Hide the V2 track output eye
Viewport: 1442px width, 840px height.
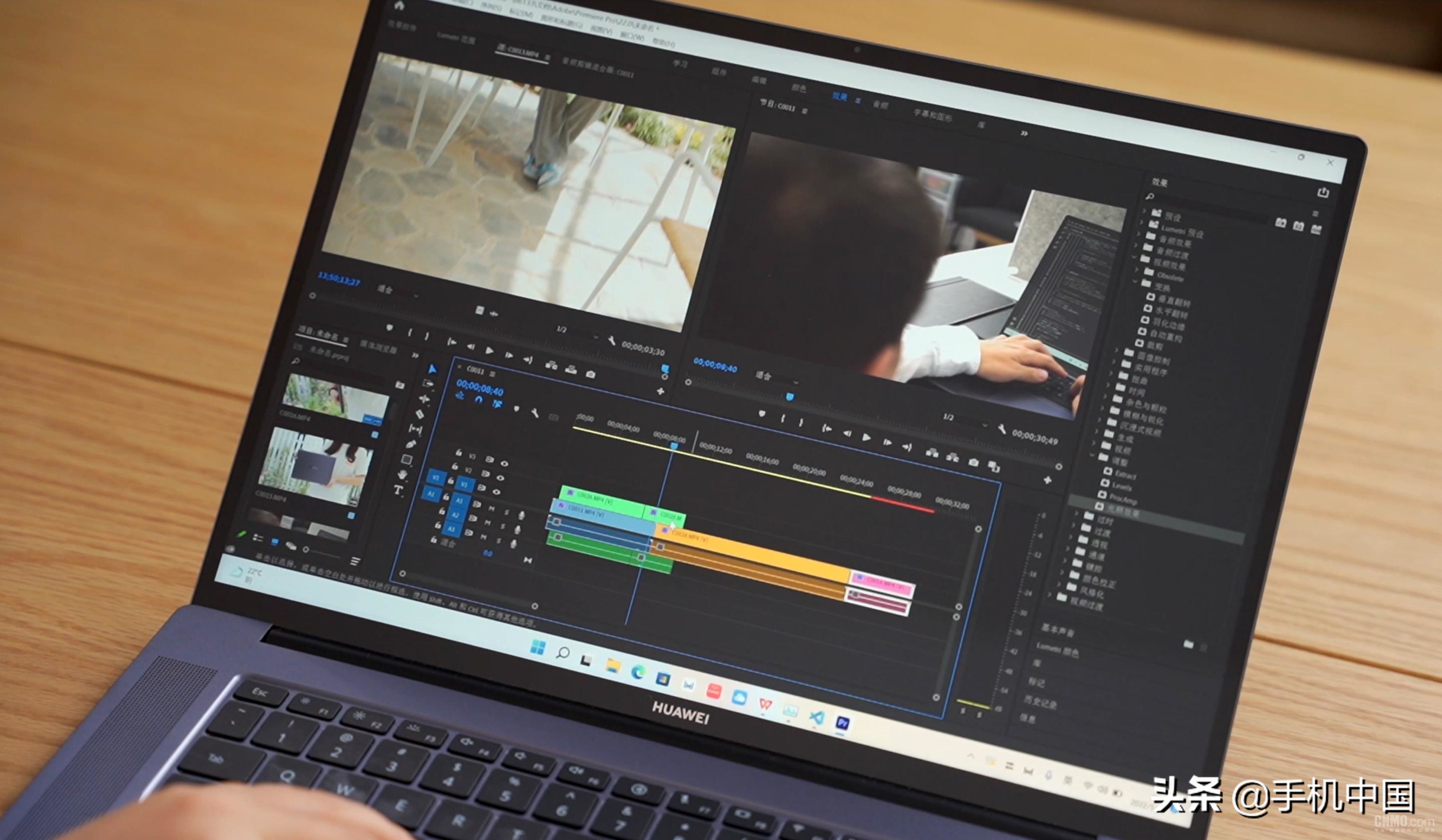pyautogui.click(x=500, y=478)
